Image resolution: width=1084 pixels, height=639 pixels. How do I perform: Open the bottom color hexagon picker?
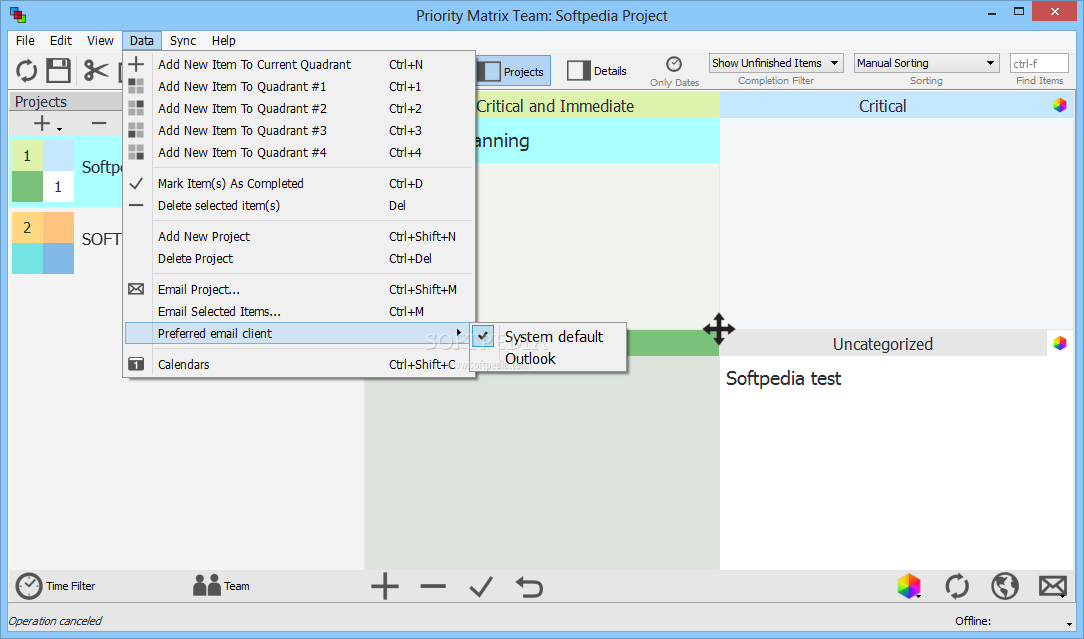point(909,586)
